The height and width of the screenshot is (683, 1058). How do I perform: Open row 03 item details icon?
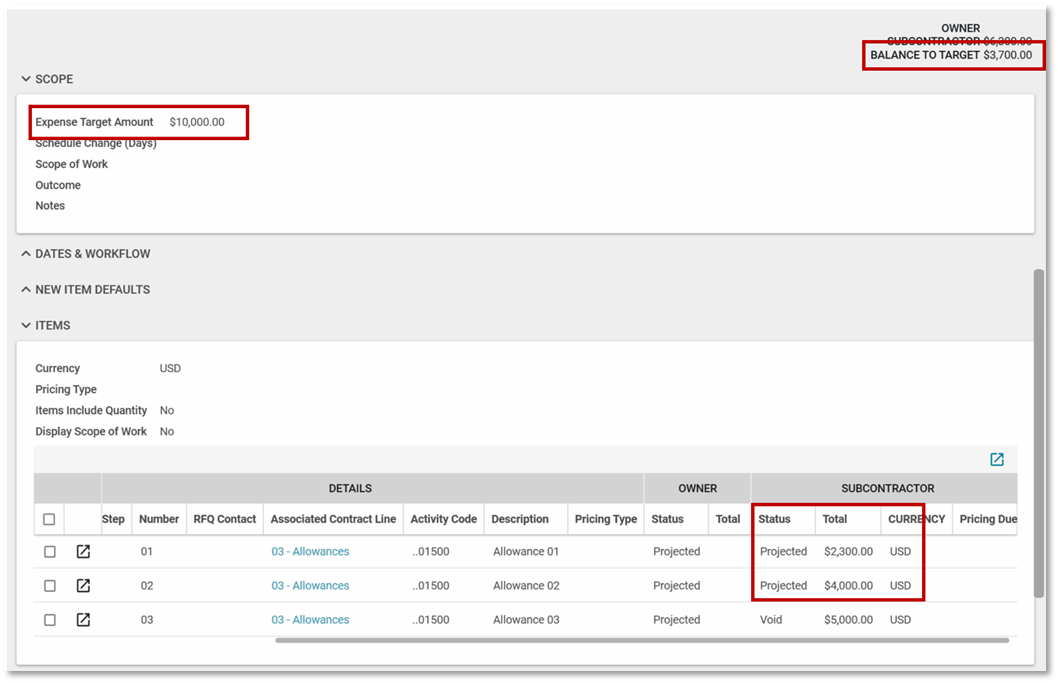coord(83,620)
